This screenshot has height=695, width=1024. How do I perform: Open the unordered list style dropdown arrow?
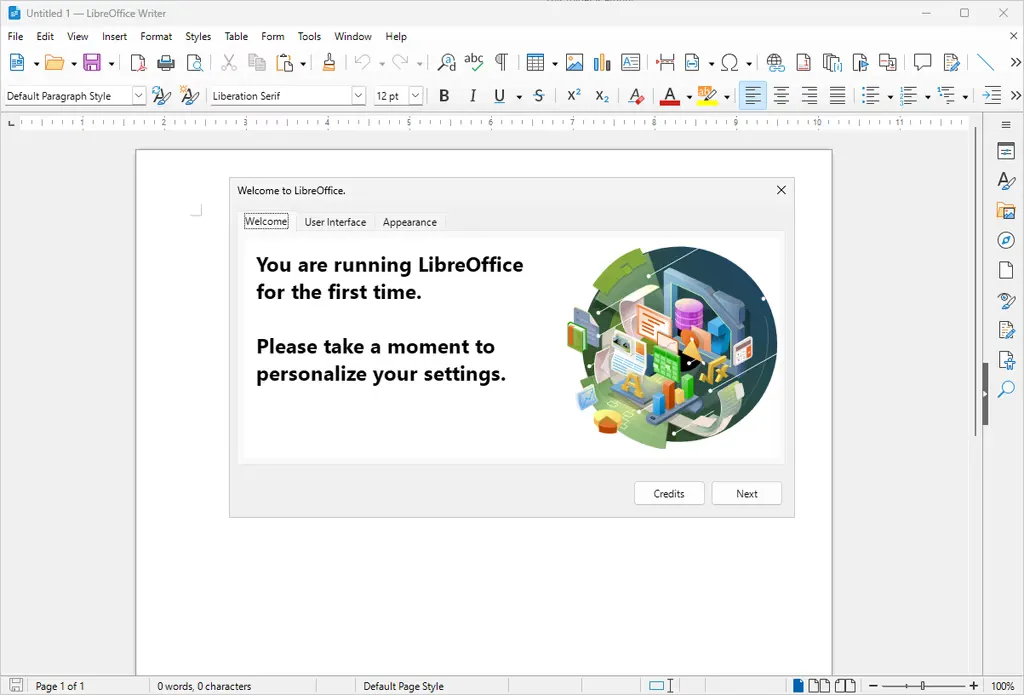pyautogui.click(x=890, y=97)
